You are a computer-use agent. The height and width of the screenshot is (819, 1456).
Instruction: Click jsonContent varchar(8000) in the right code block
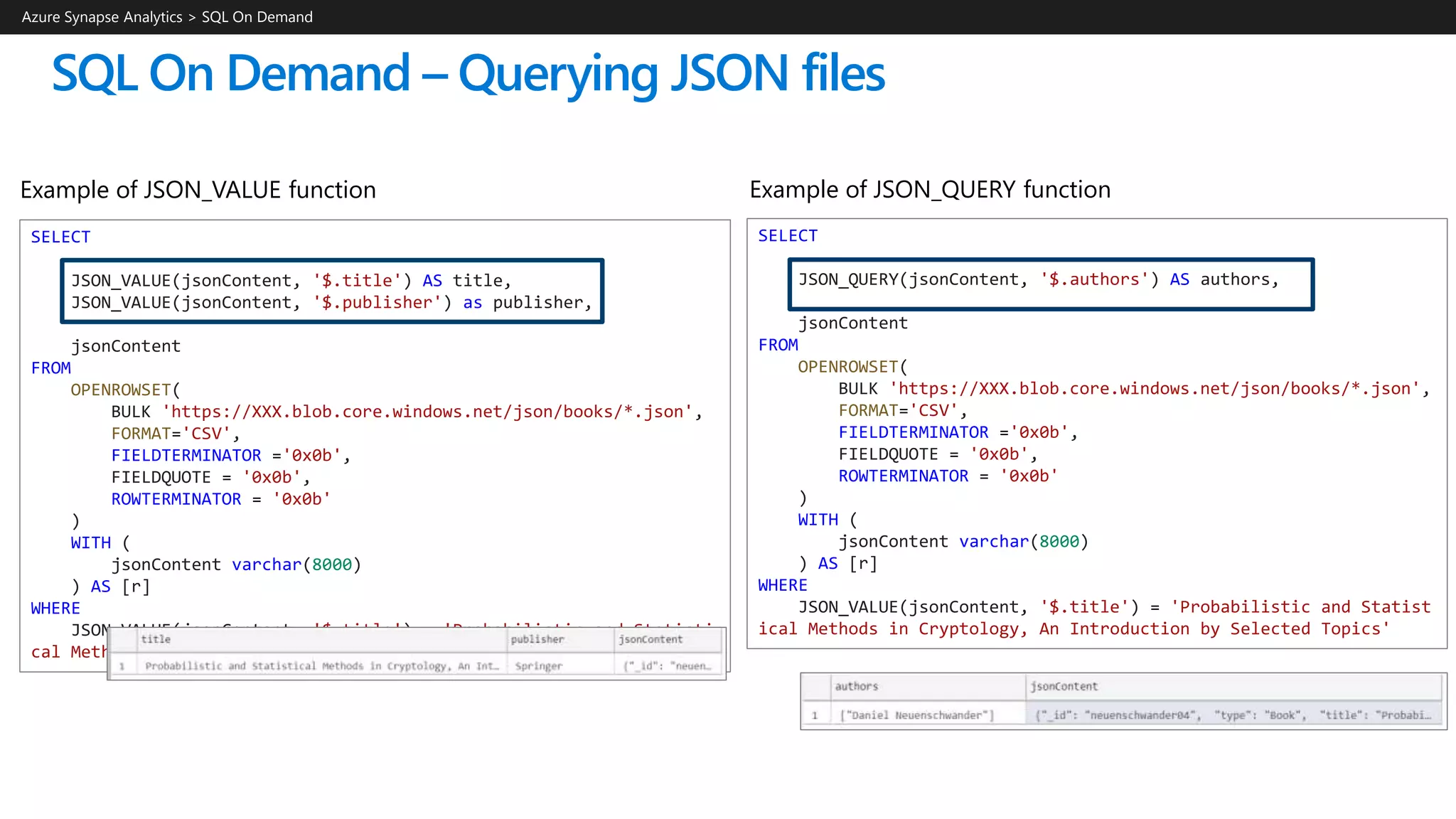(964, 542)
